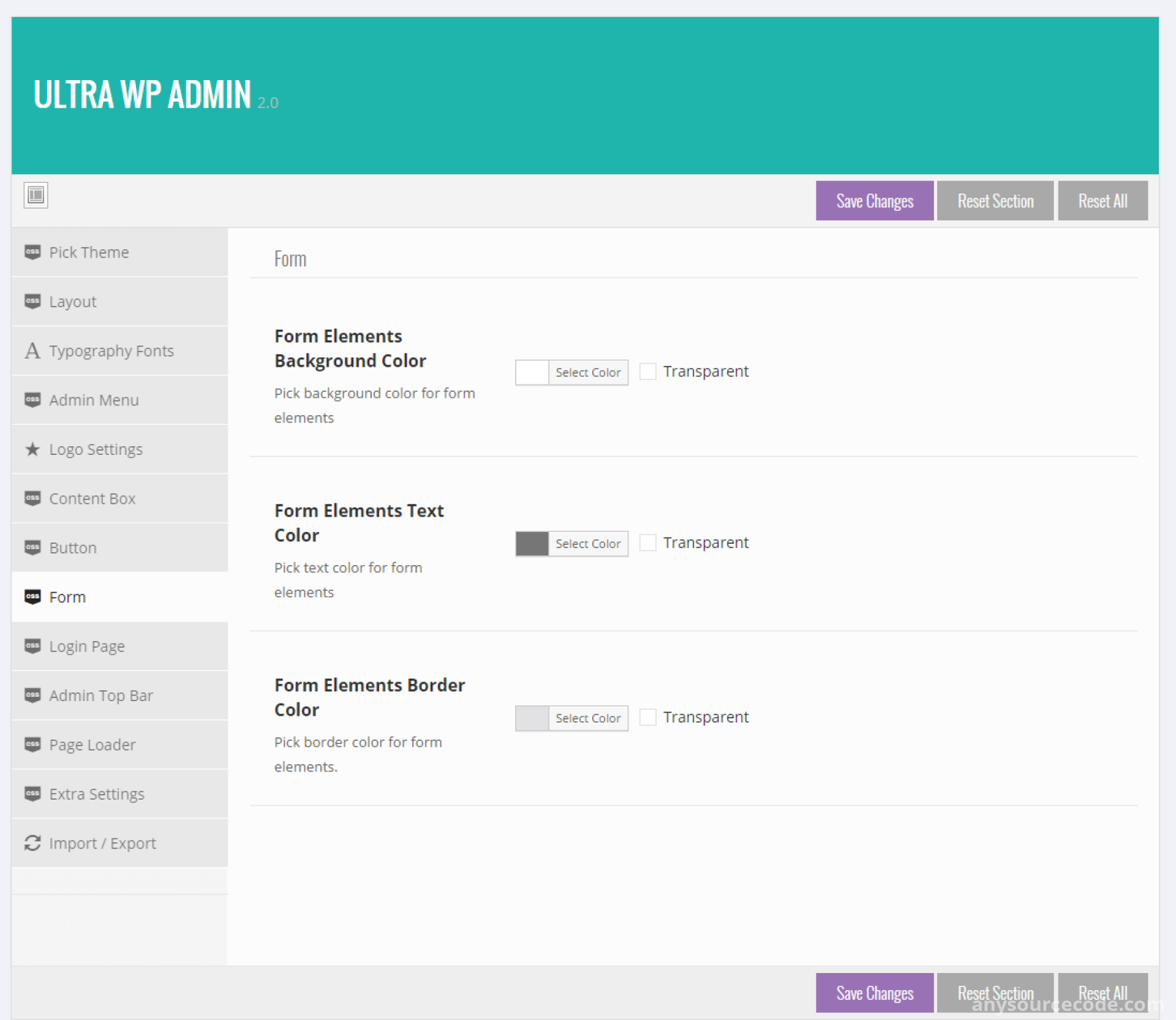Click the CSS icon beside Admin Menu
Viewport: 1176px width, 1020px height.
32,400
